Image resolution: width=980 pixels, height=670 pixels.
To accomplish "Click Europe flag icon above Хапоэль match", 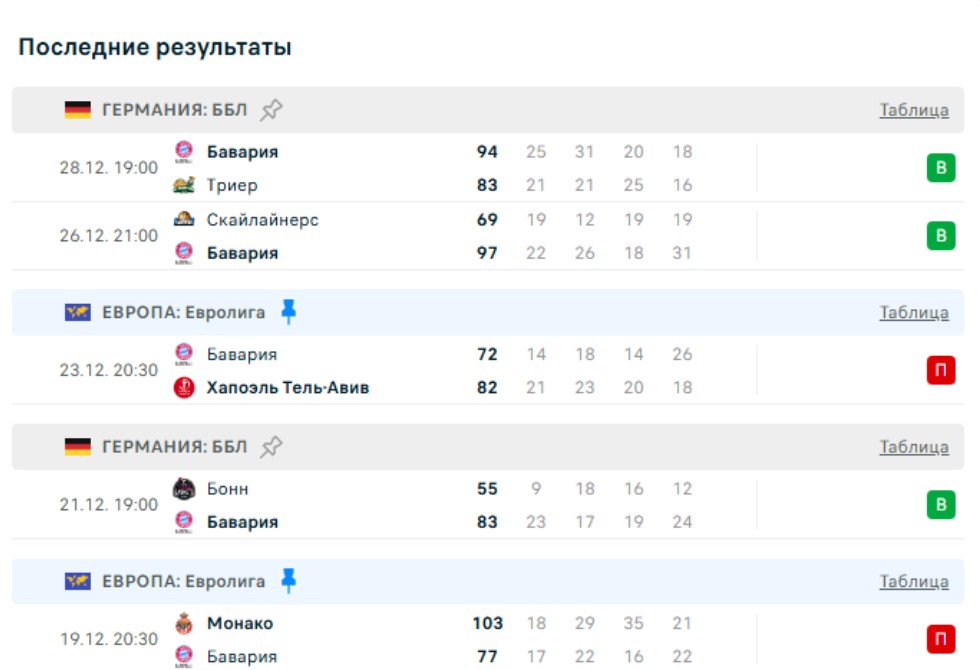I will click(x=77, y=313).
